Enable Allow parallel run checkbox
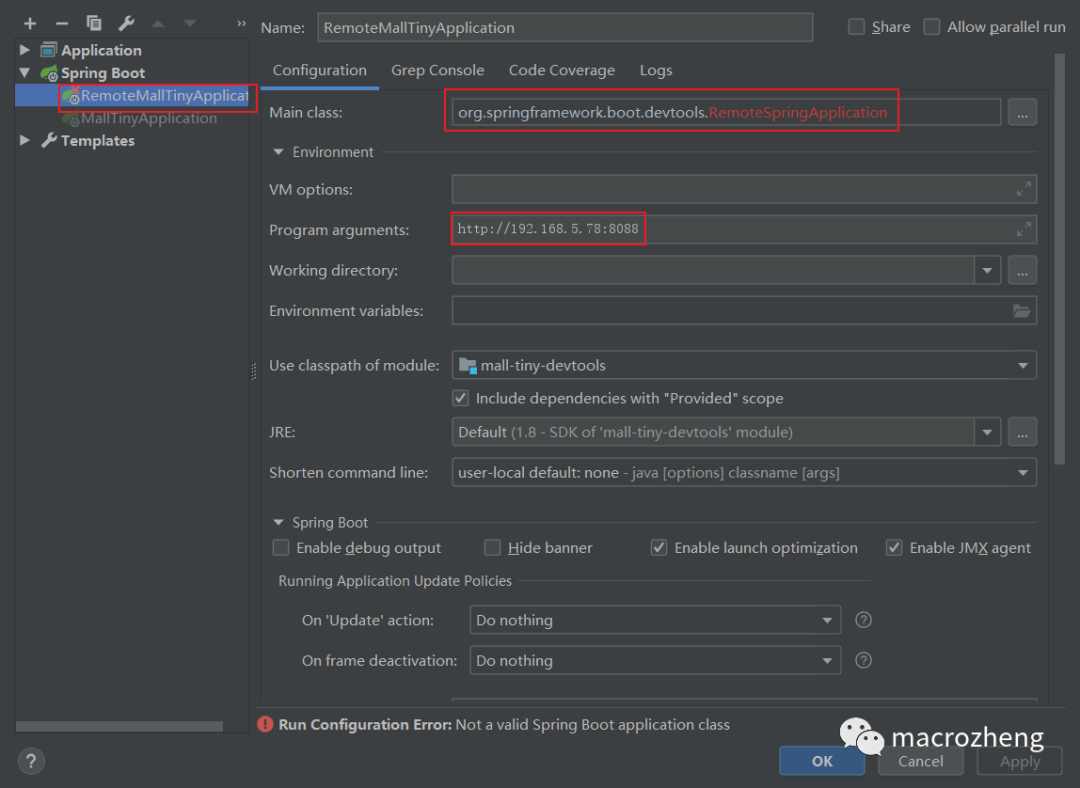This screenshot has width=1080, height=788. pos(931,27)
